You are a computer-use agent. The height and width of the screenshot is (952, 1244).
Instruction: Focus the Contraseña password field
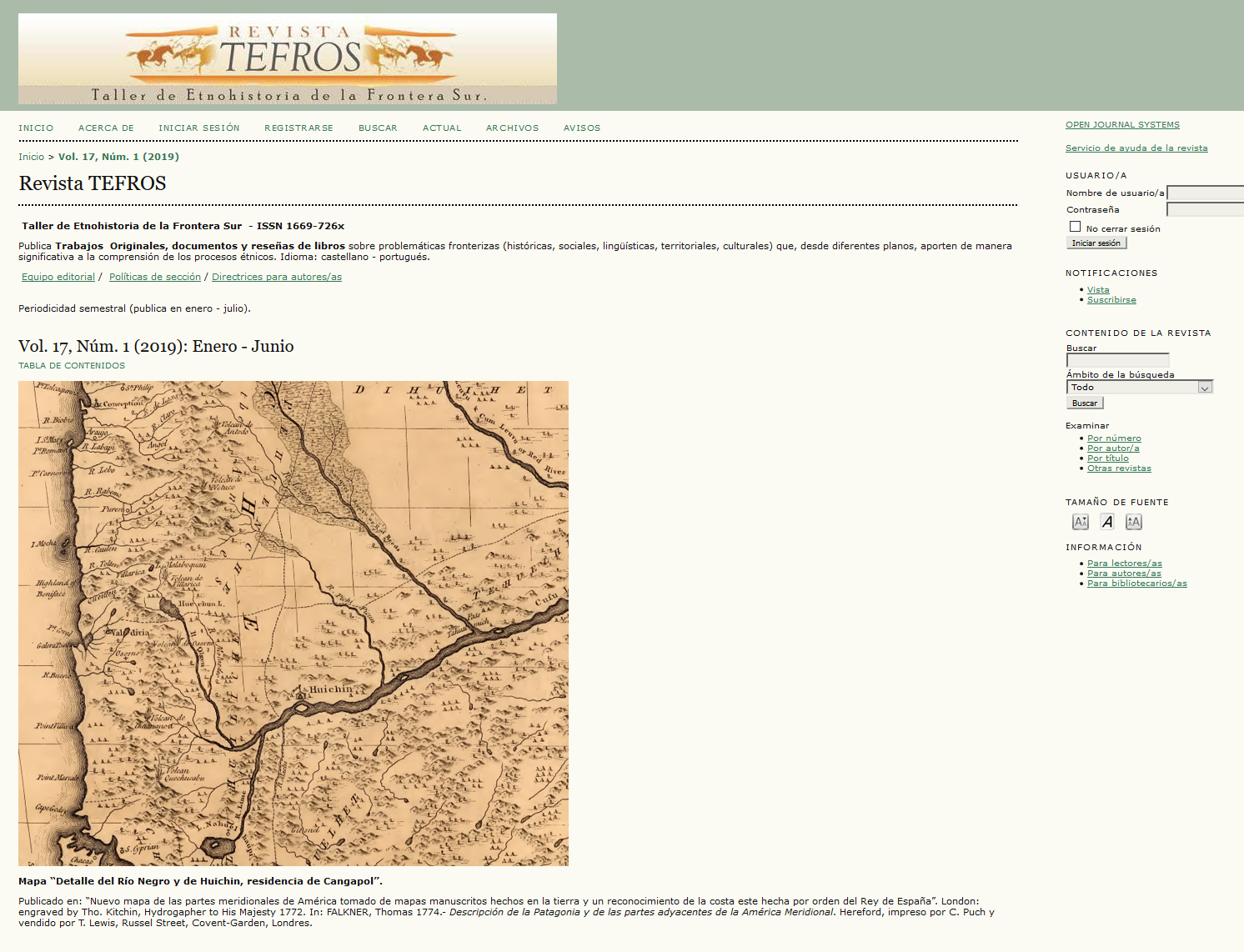pyautogui.click(x=1206, y=209)
